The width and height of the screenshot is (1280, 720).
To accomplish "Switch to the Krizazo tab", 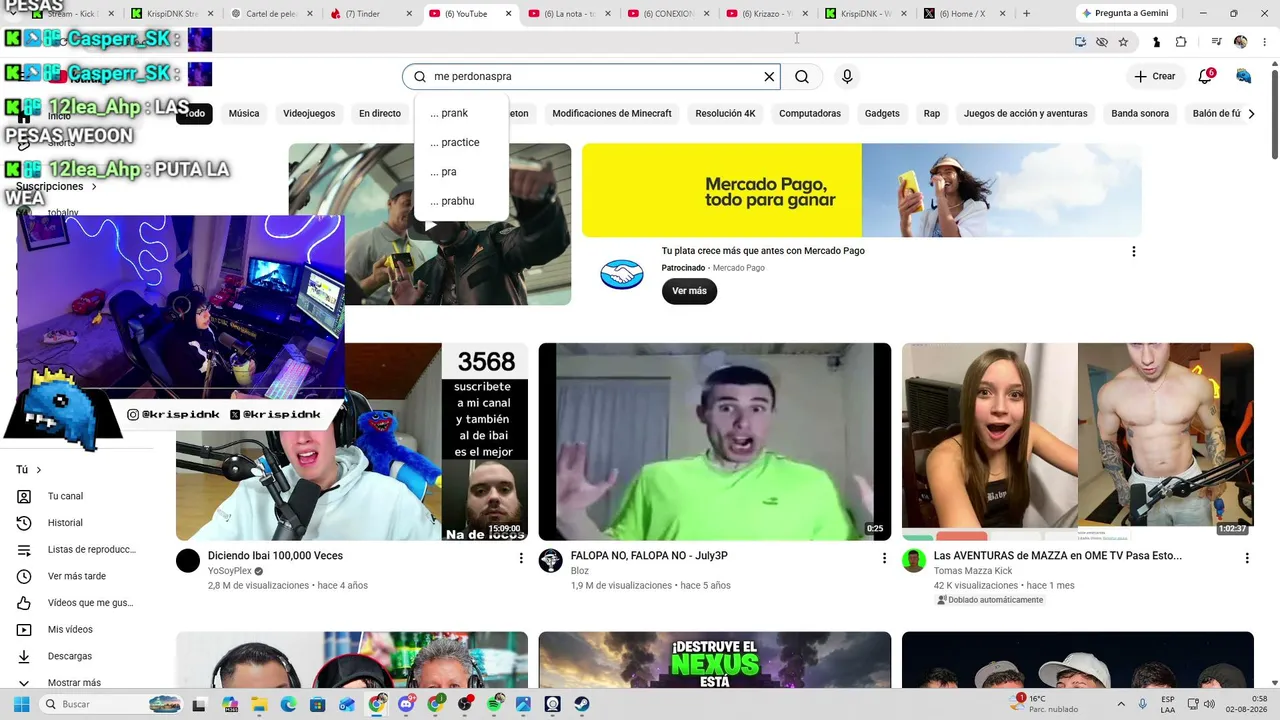I will coord(768,14).
